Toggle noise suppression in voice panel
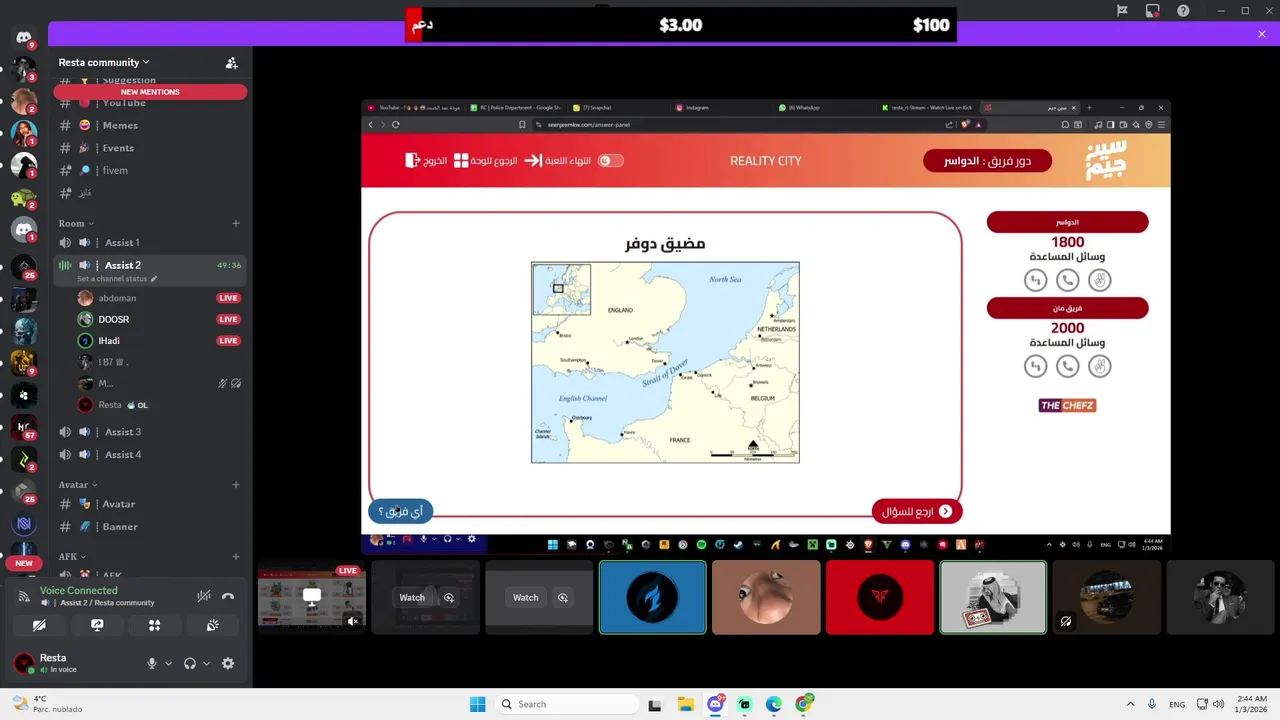The width and height of the screenshot is (1280, 720). [204, 596]
